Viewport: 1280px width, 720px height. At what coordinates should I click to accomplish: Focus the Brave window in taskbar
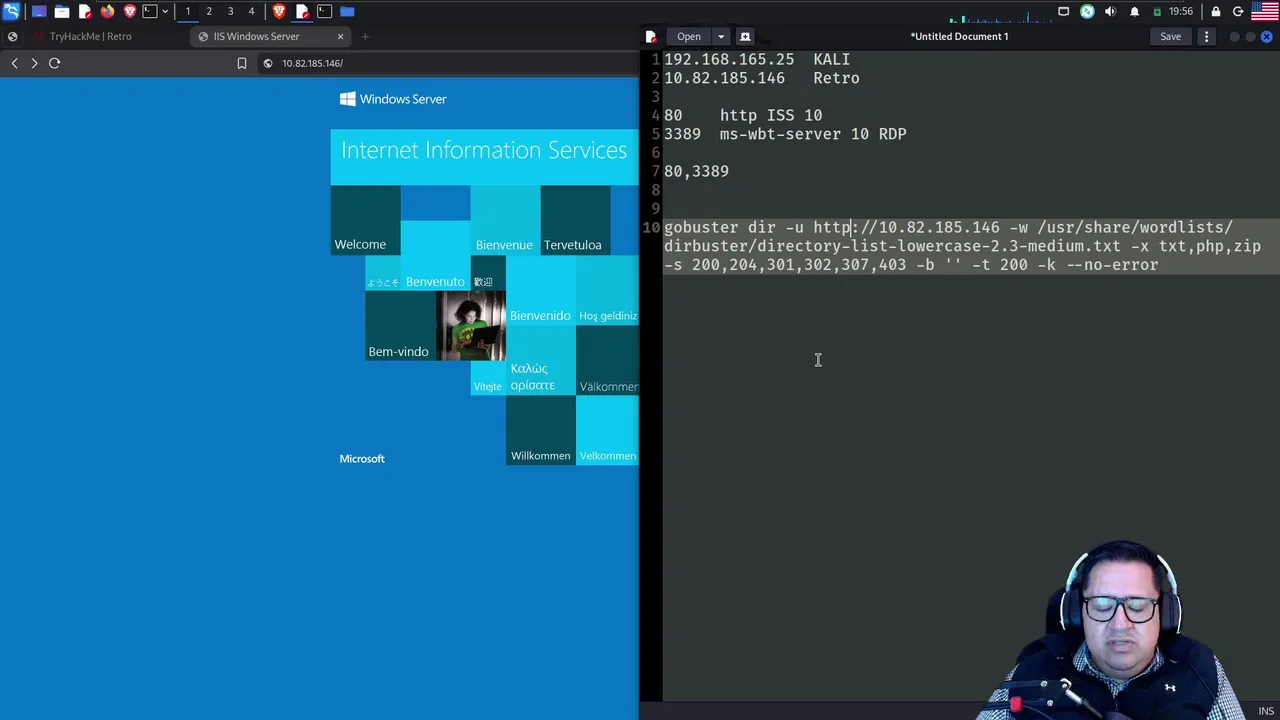click(279, 11)
